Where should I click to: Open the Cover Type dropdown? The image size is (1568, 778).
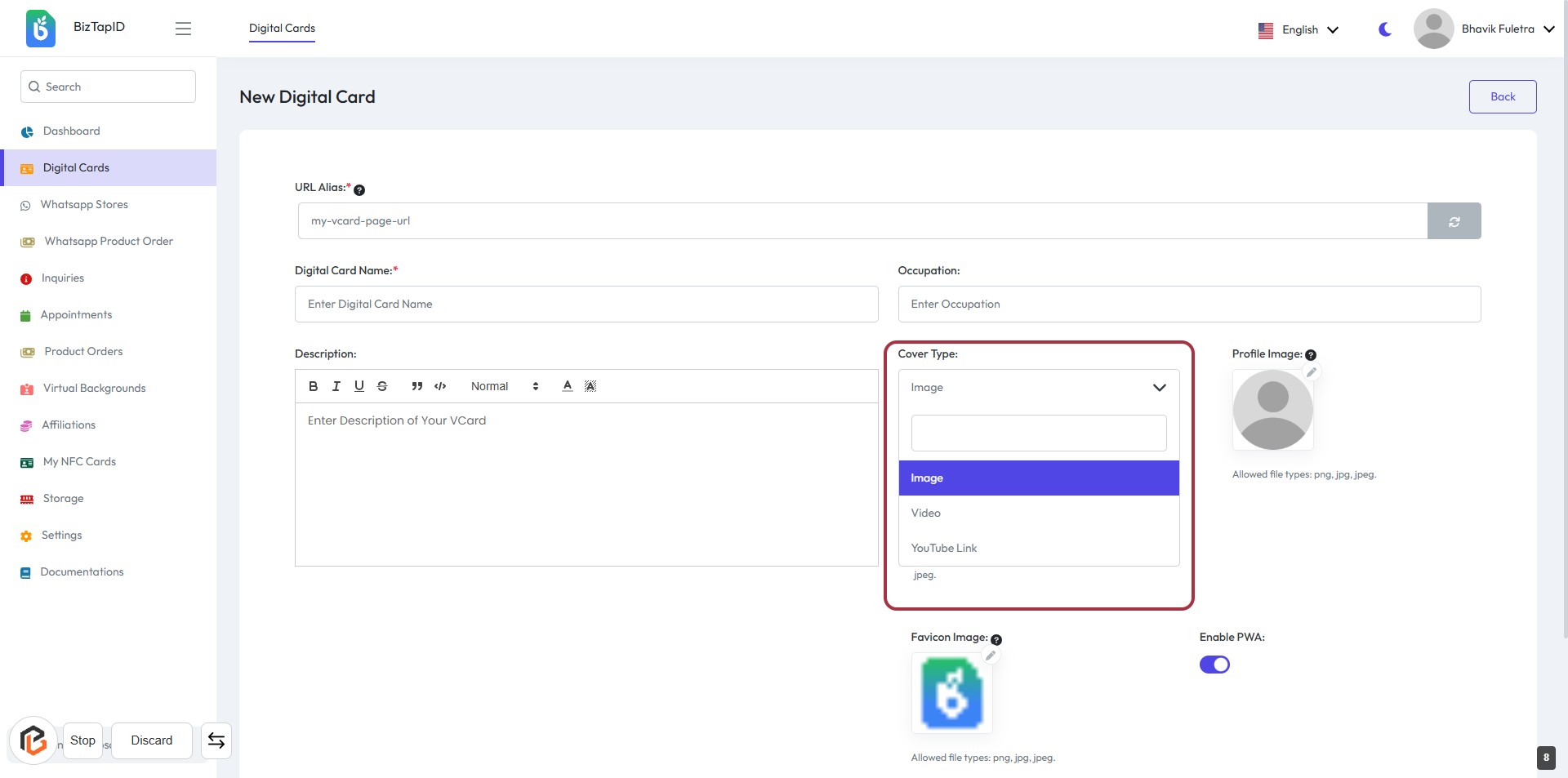1038,388
